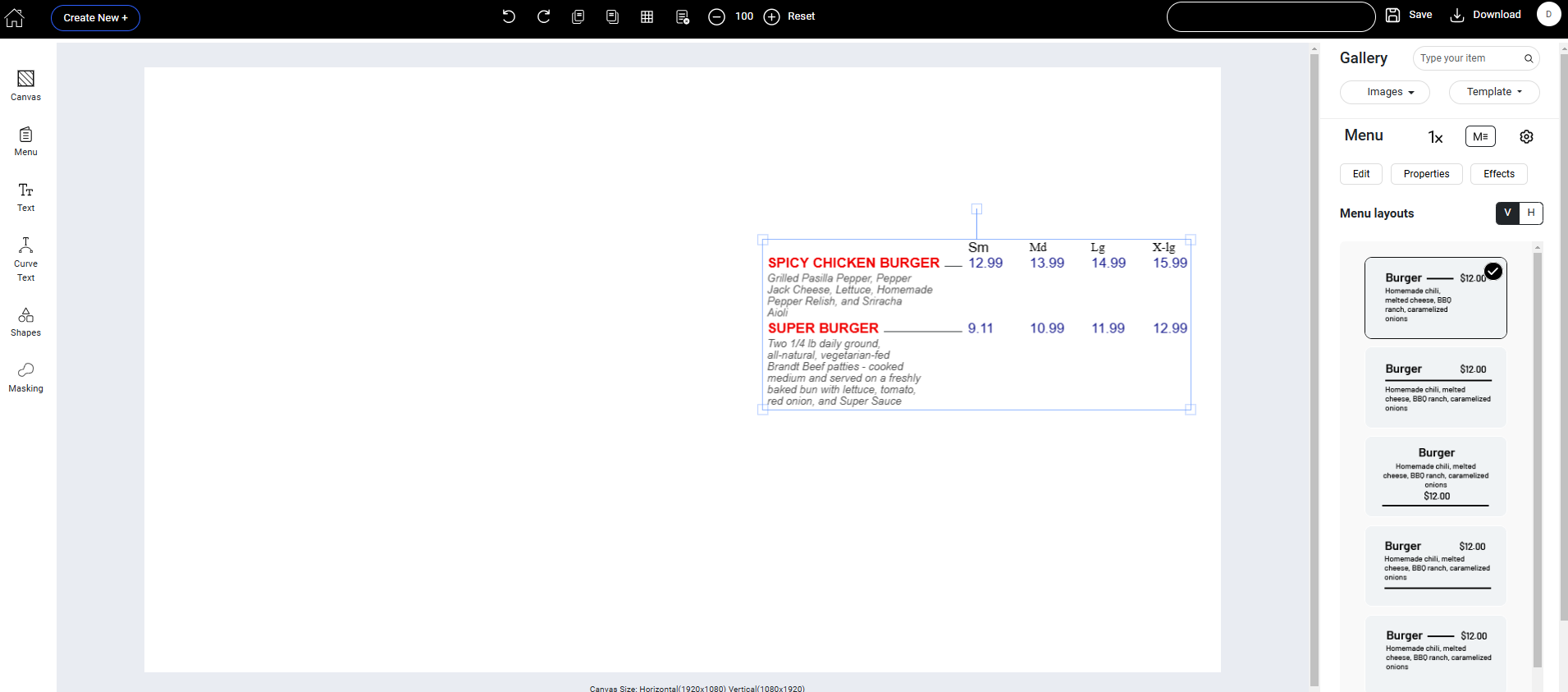Select the Curve Text tool in the sidebar

[x=25, y=259]
